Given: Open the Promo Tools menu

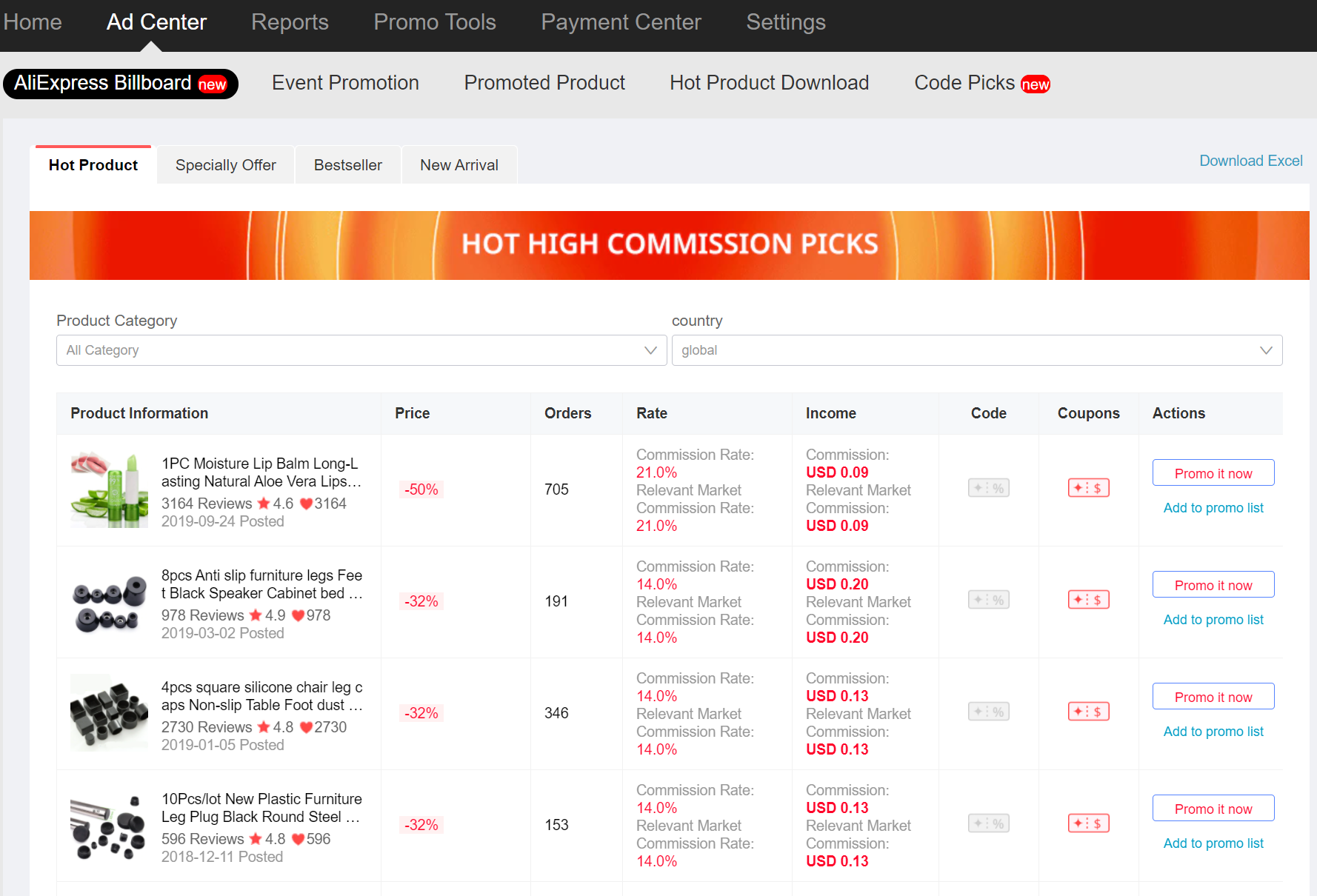Looking at the screenshot, I should (435, 22).
